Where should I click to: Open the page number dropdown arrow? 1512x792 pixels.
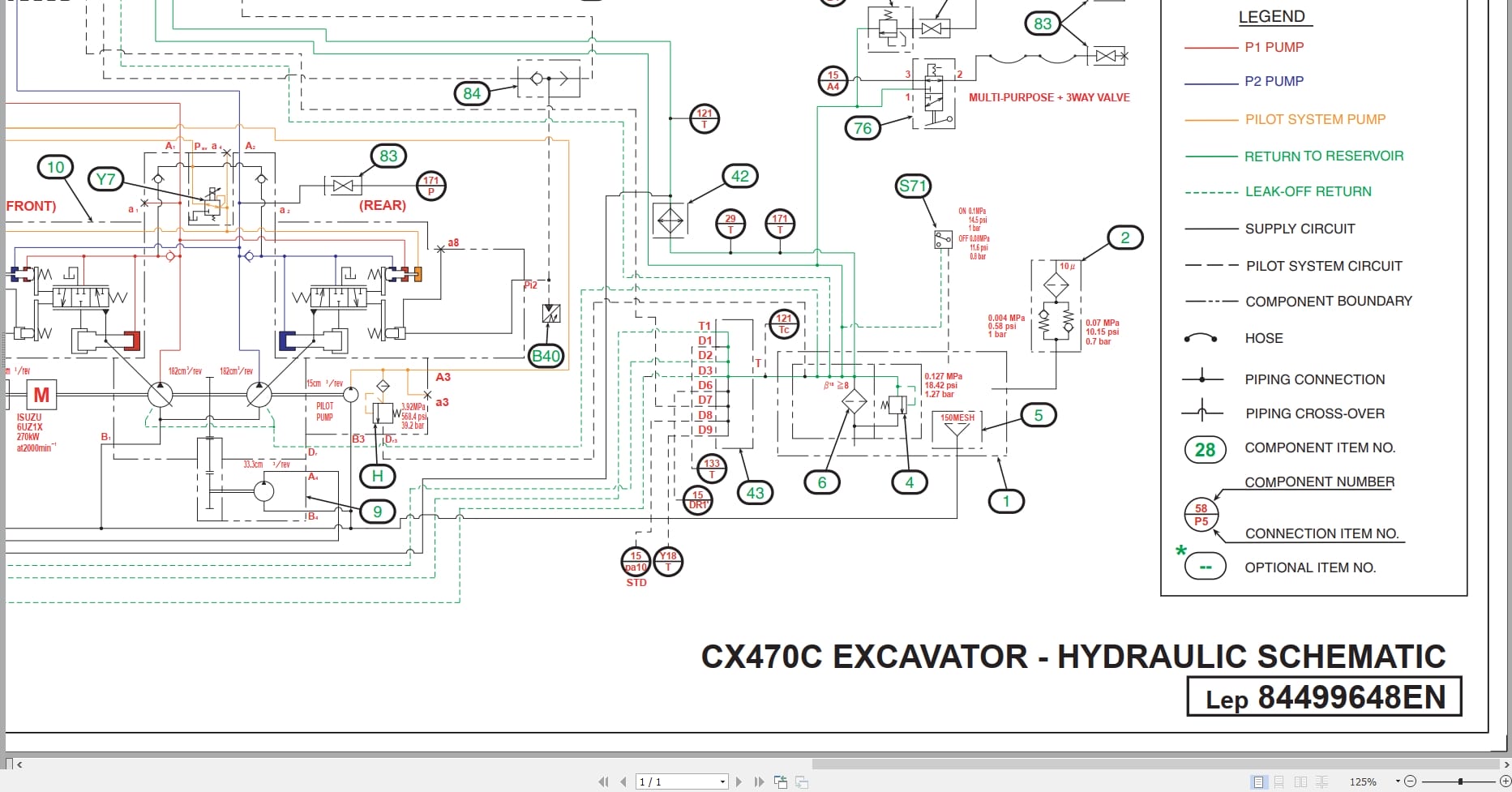click(x=724, y=781)
